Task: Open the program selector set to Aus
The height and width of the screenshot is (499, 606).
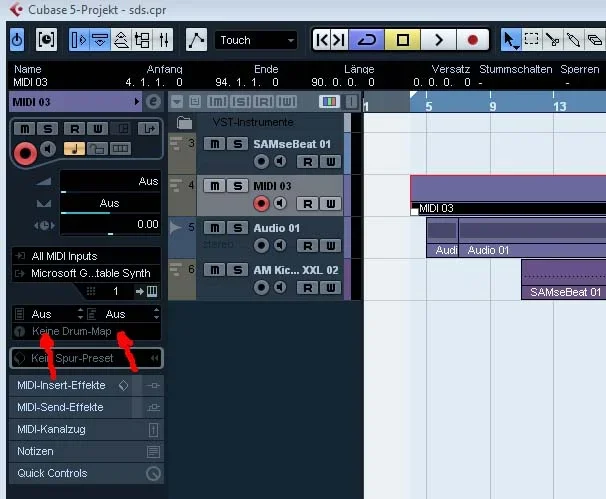Action: [x=123, y=314]
